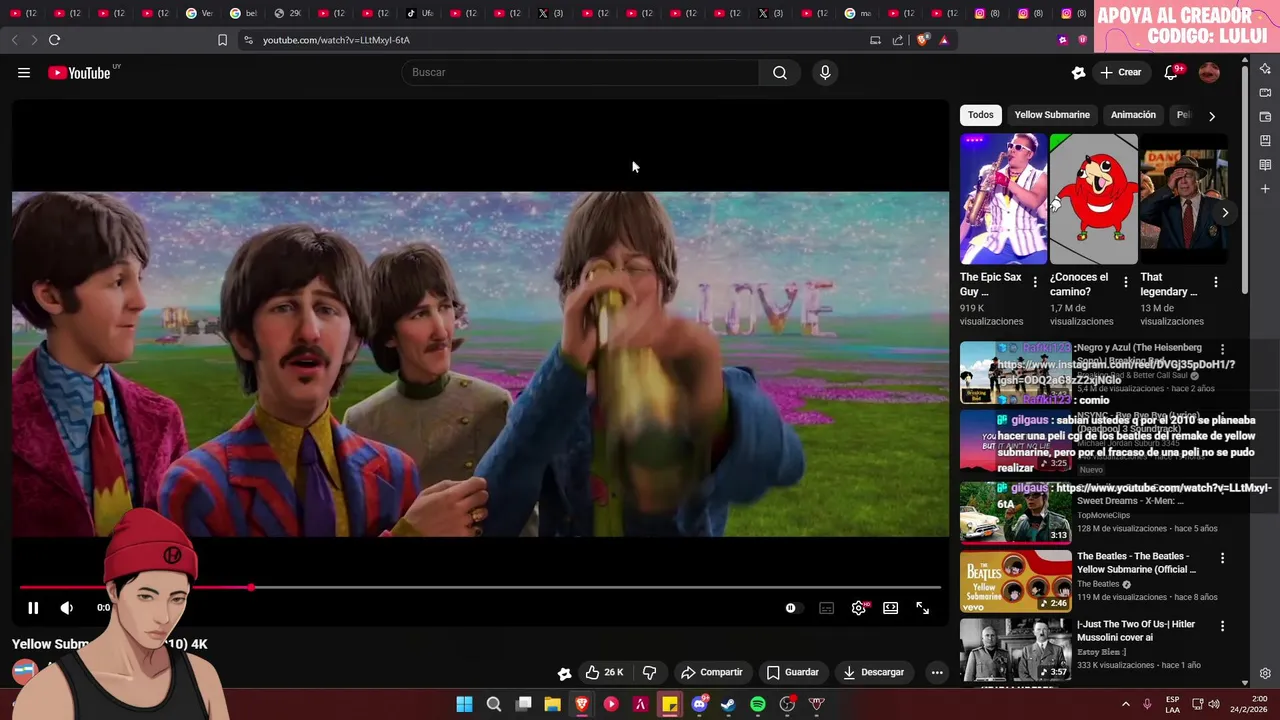1280x720 pixels.
Task: Select the Animación filter chip
Action: 1133,115
